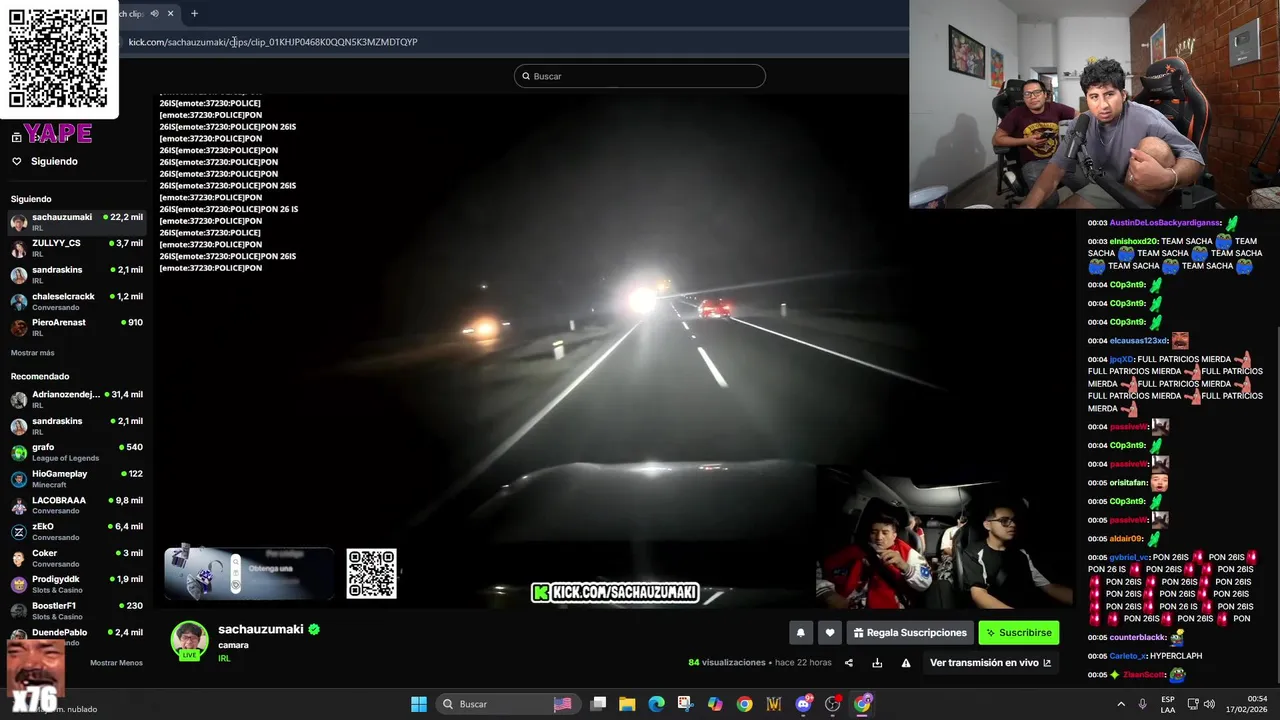
Task: Close the current browser tab
Action: 171,13
